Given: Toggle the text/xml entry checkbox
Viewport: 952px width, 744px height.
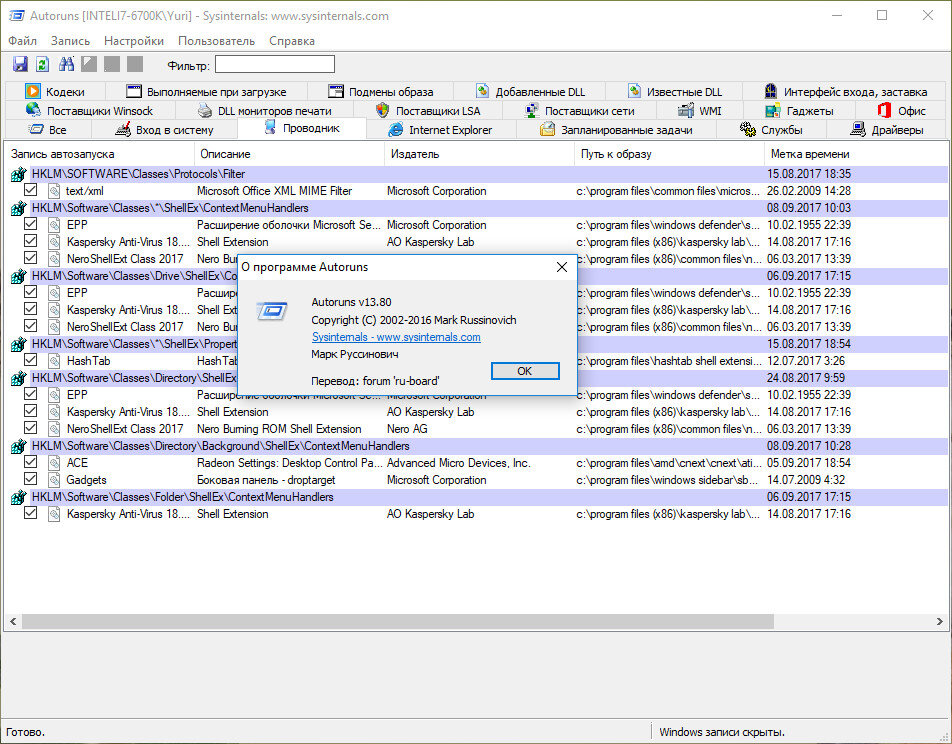Looking at the screenshot, I should [30, 190].
